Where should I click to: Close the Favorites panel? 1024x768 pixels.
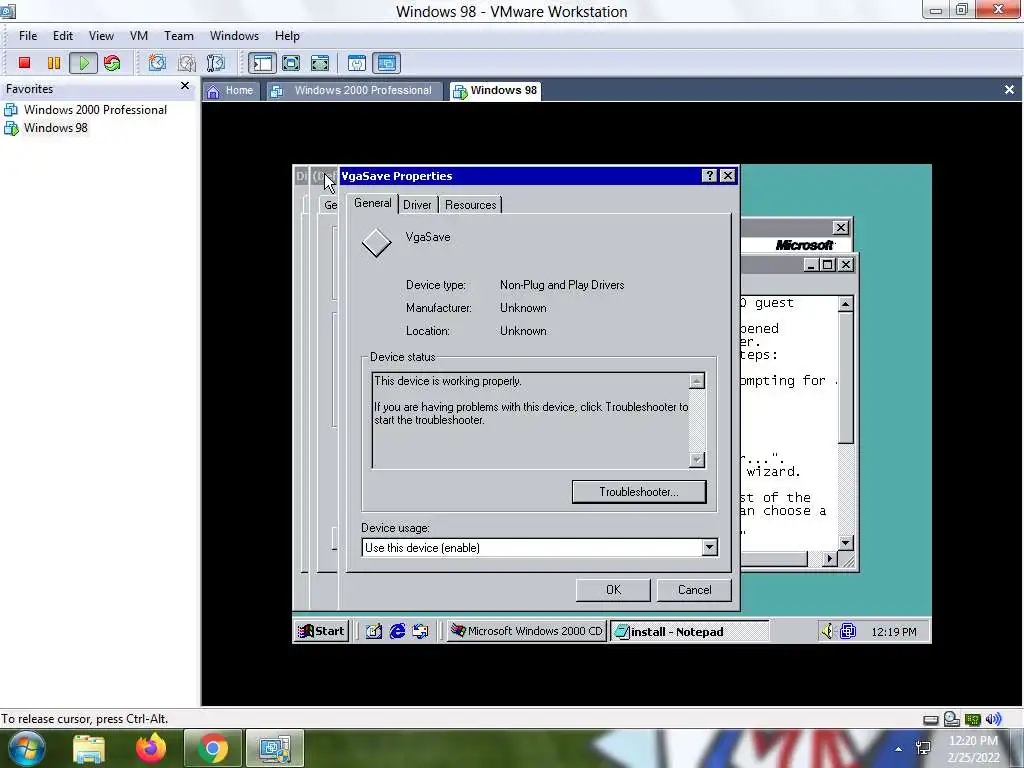[x=185, y=86]
